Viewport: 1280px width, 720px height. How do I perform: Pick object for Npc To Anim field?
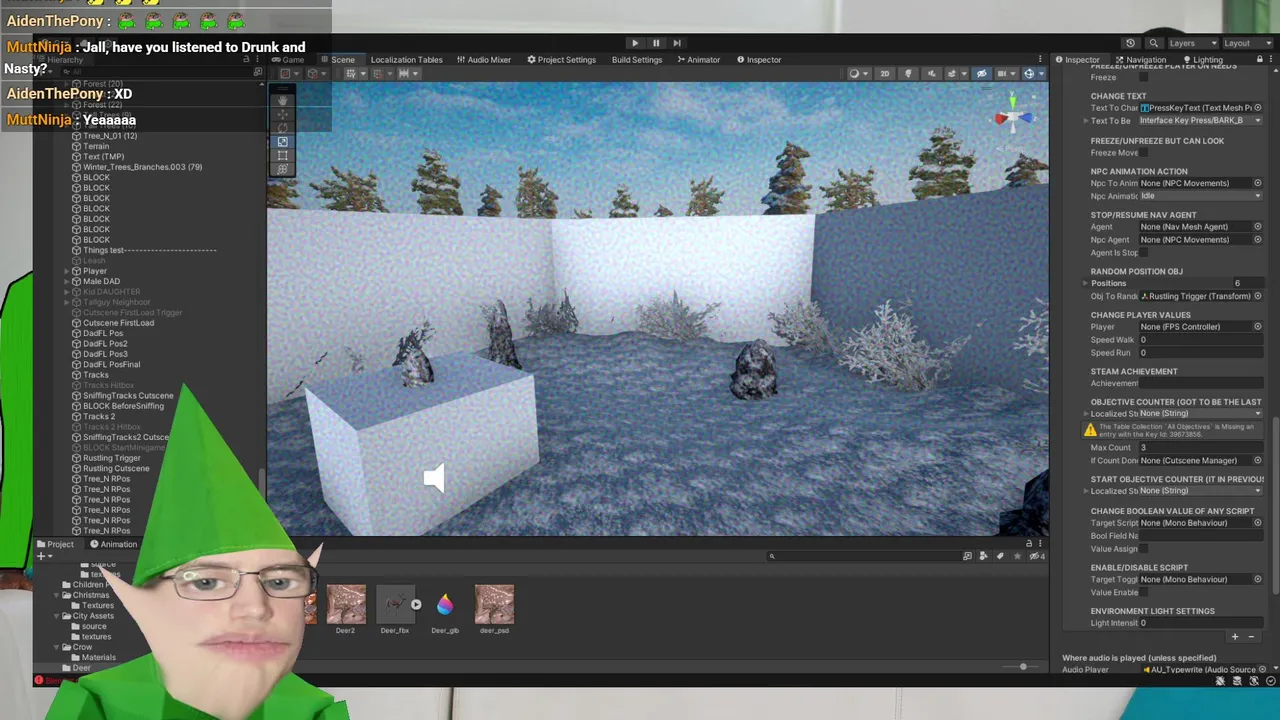tap(1258, 183)
